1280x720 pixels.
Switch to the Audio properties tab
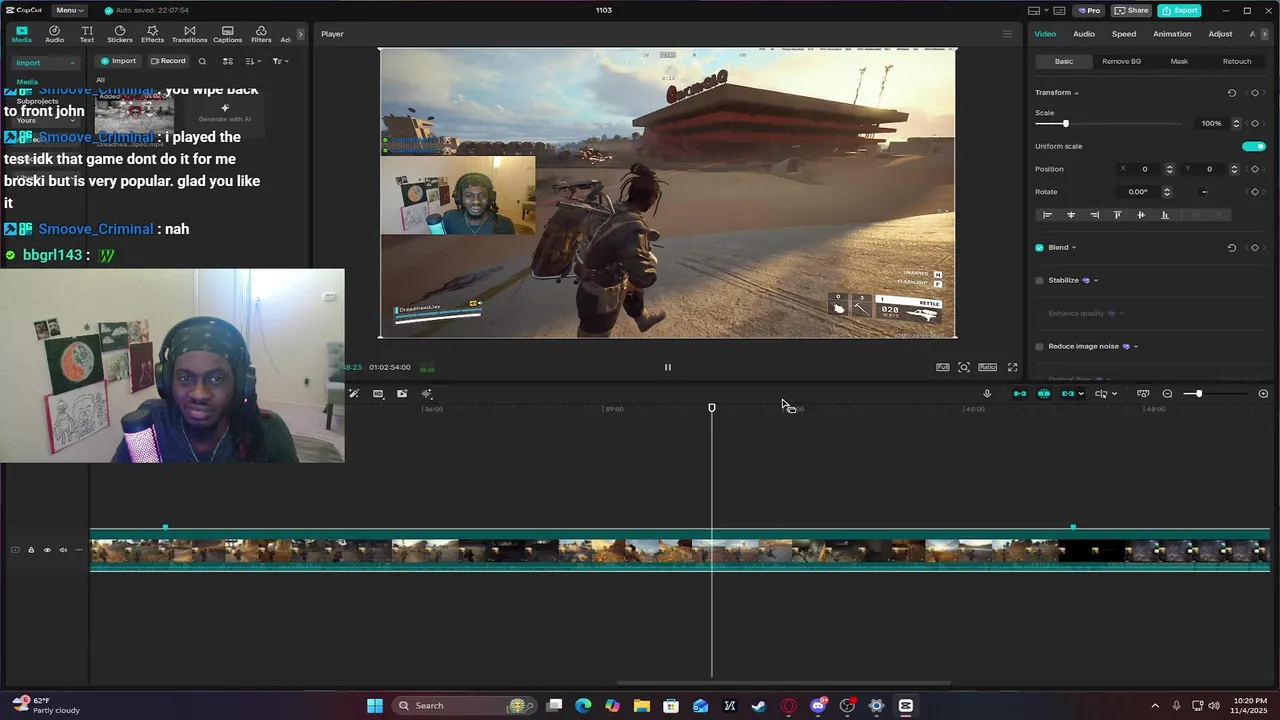[1084, 34]
